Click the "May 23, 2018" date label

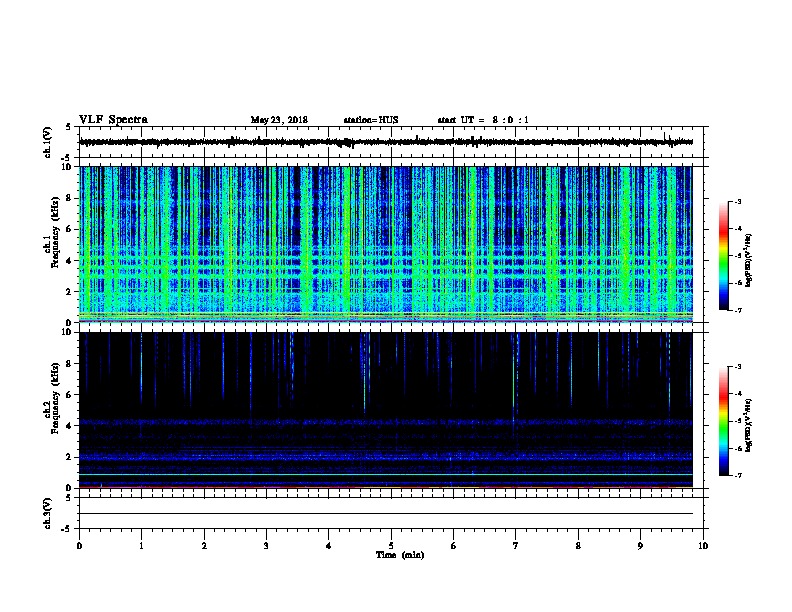click(x=279, y=120)
